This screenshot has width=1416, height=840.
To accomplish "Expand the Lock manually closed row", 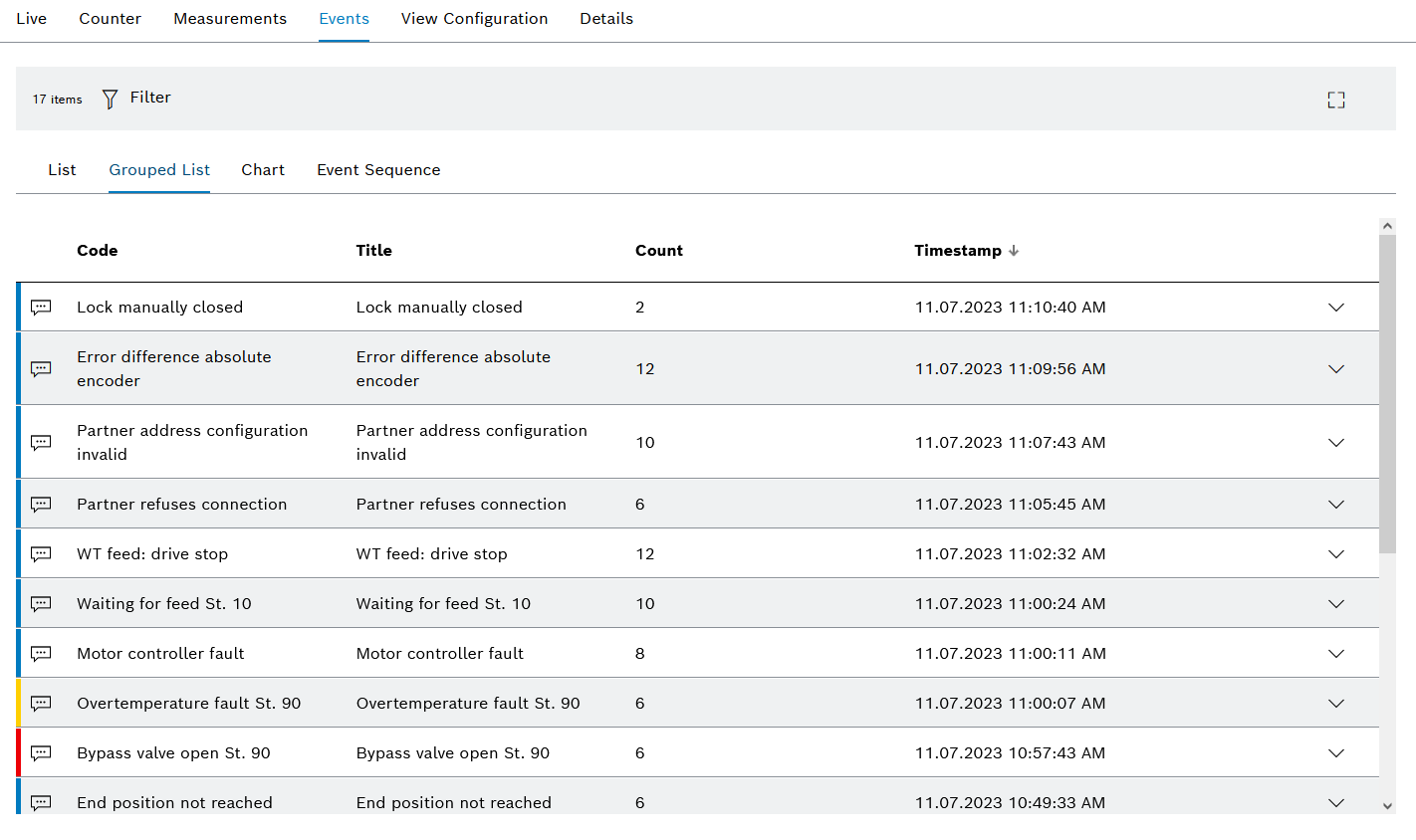I will point(1336,308).
